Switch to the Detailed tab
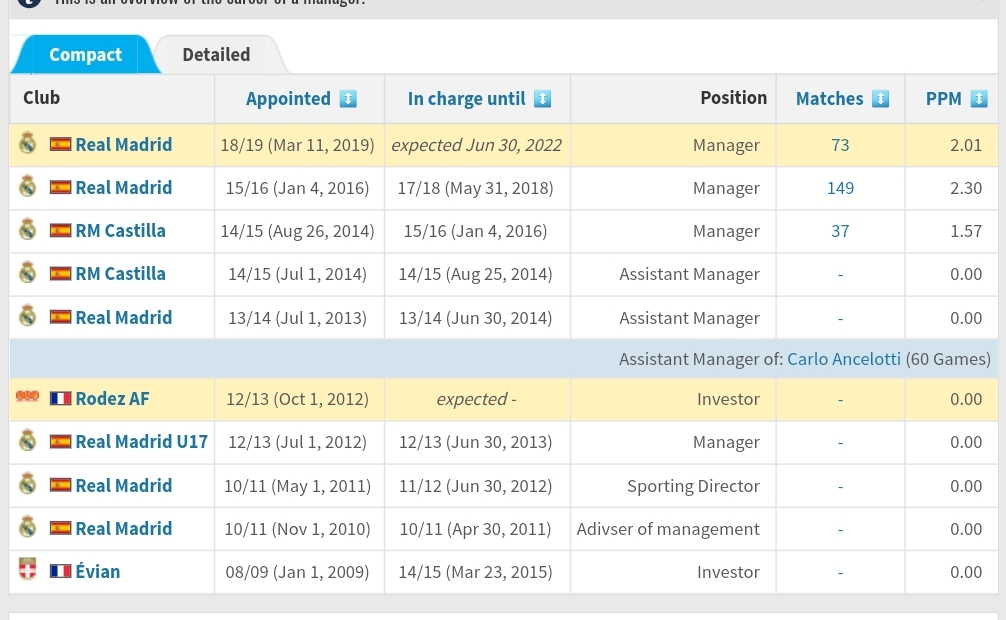 (216, 55)
